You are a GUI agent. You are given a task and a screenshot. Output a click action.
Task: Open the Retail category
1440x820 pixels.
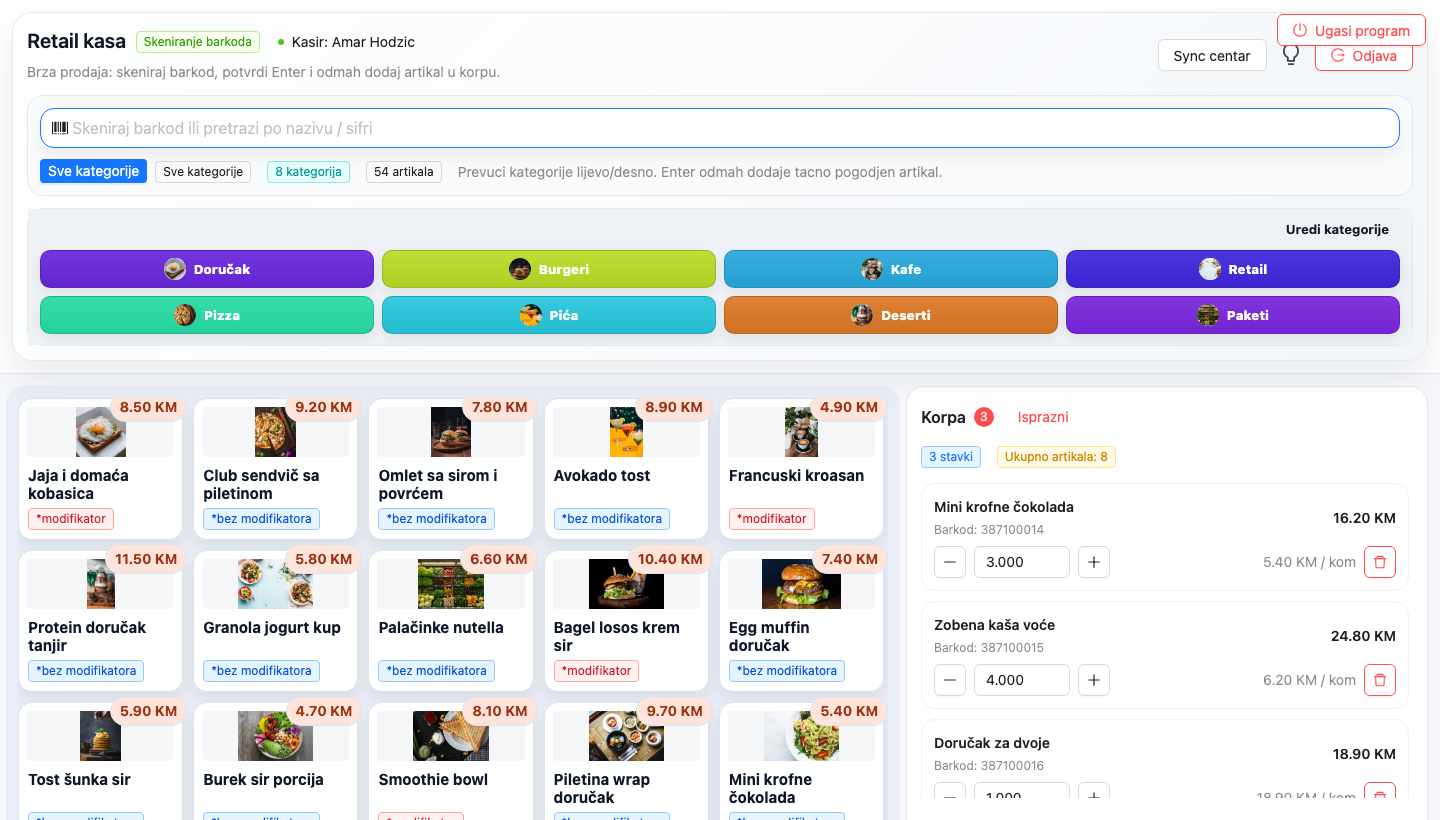click(x=1233, y=269)
